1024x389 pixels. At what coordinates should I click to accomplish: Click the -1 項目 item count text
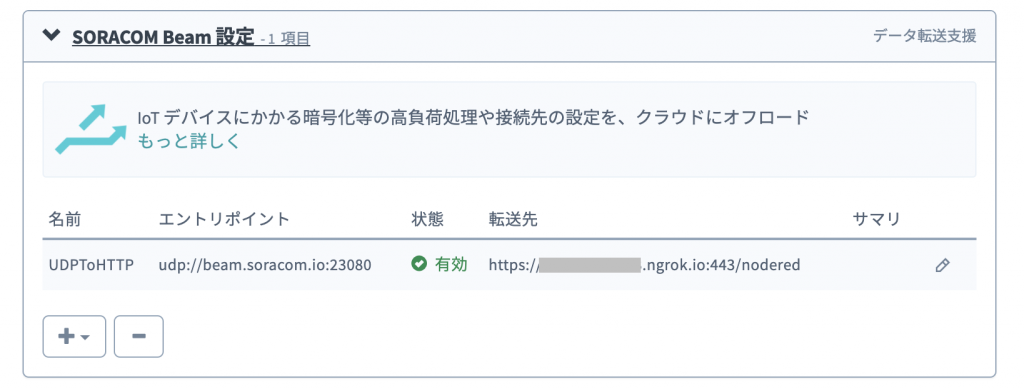pos(285,39)
